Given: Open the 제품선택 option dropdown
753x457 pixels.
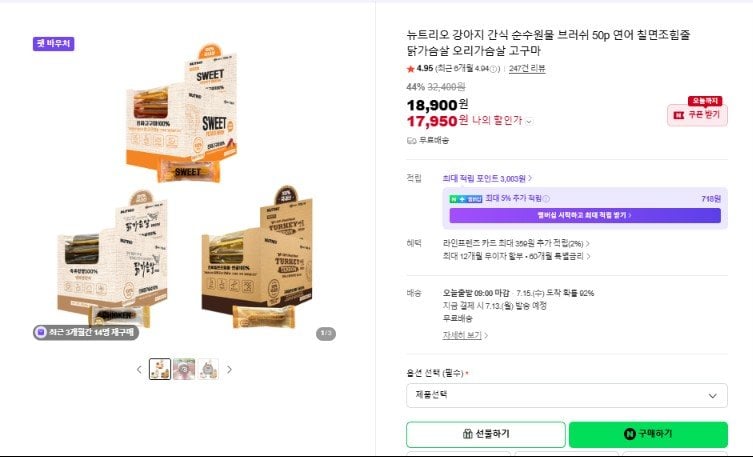Looking at the screenshot, I should [x=567, y=396].
